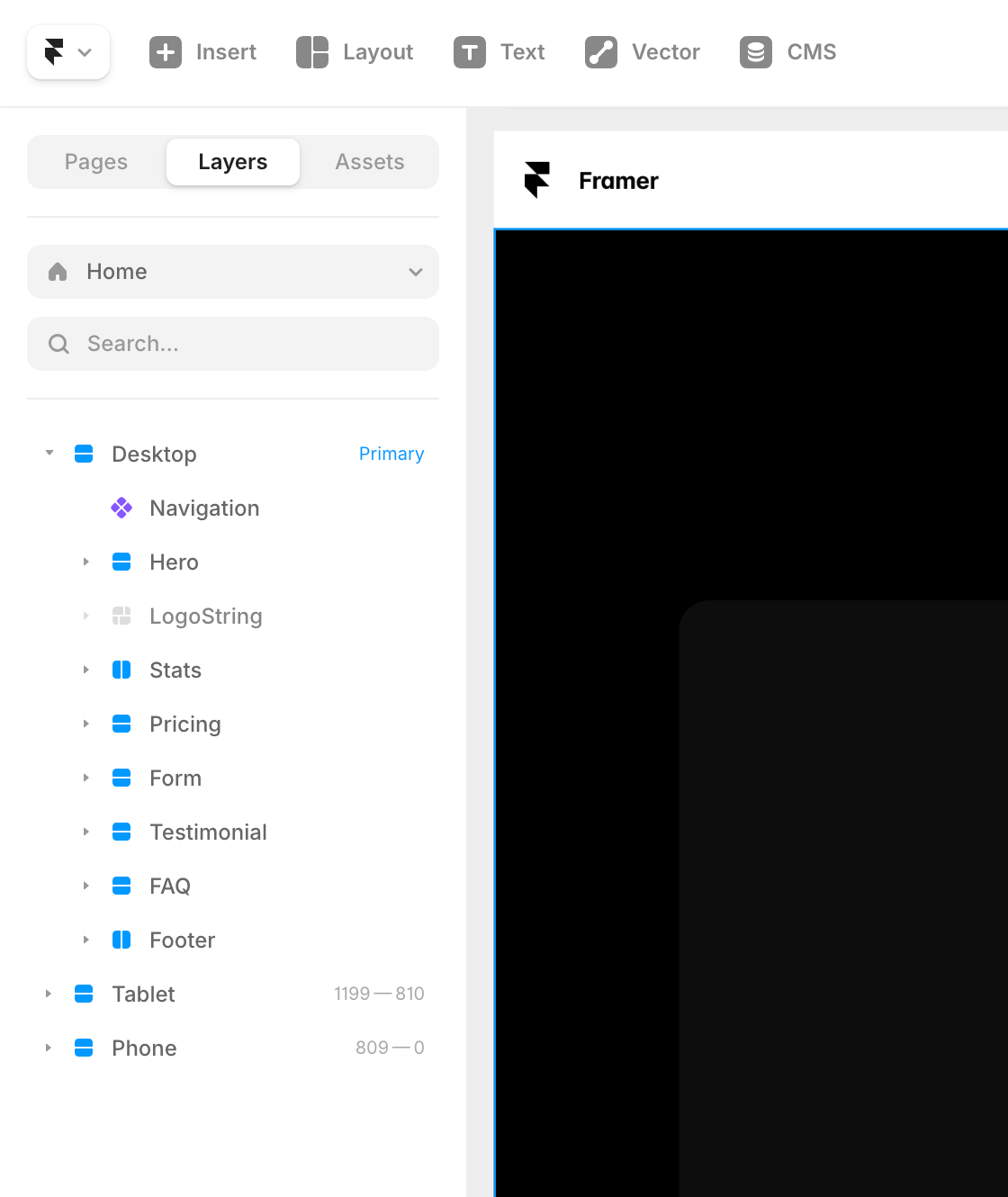This screenshot has width=1008, height=1197.
Task: Open the Home page selector dropdown
Action: click(x=233, y=272)
